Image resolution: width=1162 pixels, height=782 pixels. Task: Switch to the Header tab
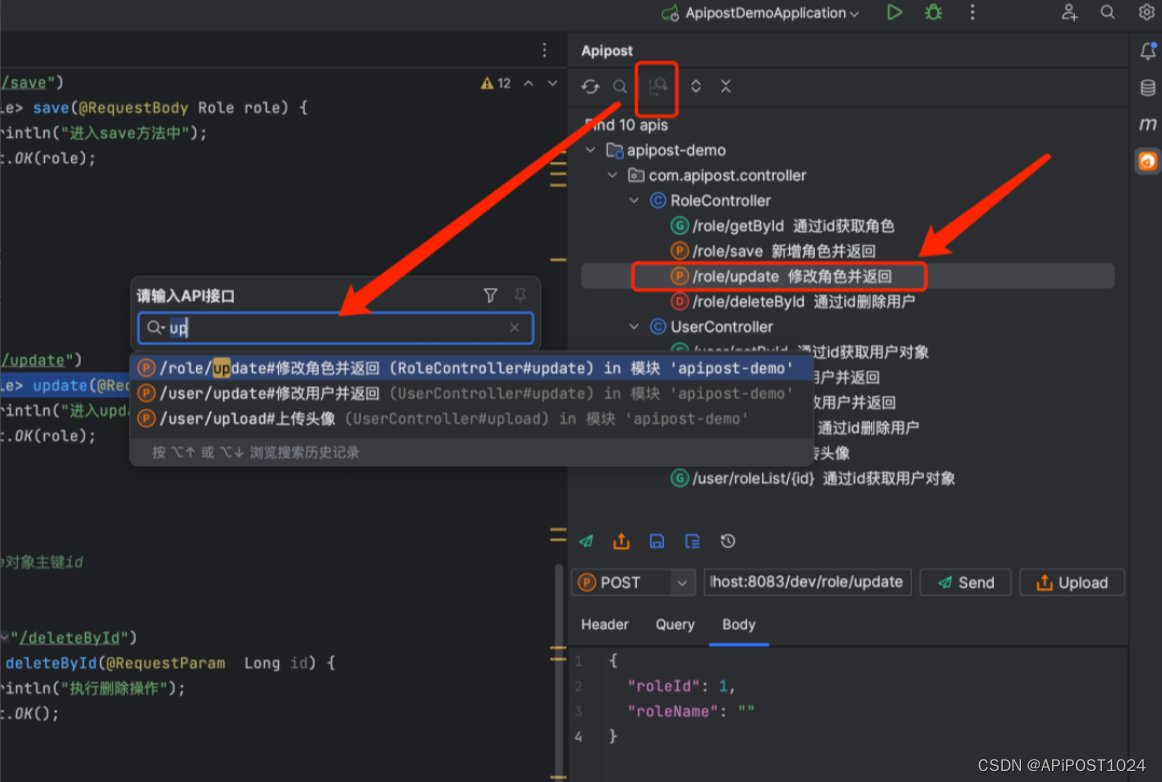coord(604,624)
